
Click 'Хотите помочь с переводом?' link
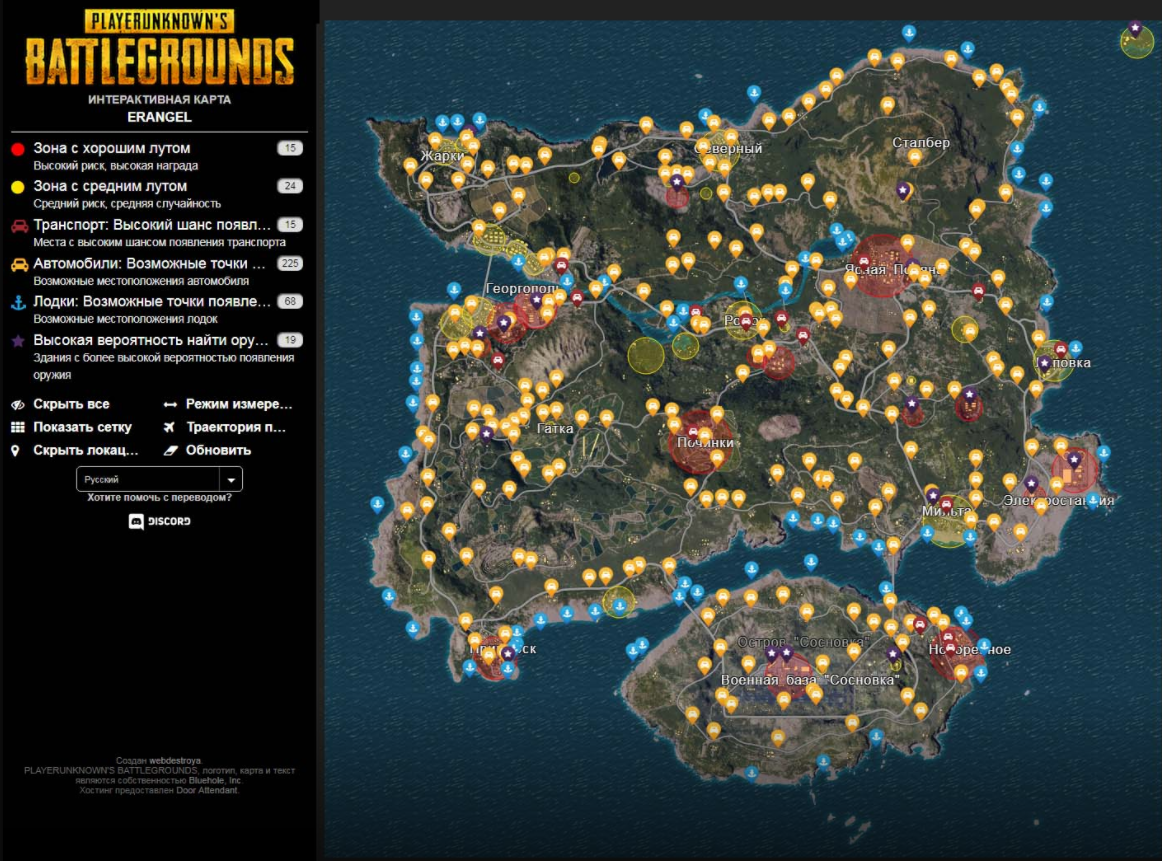click(x=159, y=497)
